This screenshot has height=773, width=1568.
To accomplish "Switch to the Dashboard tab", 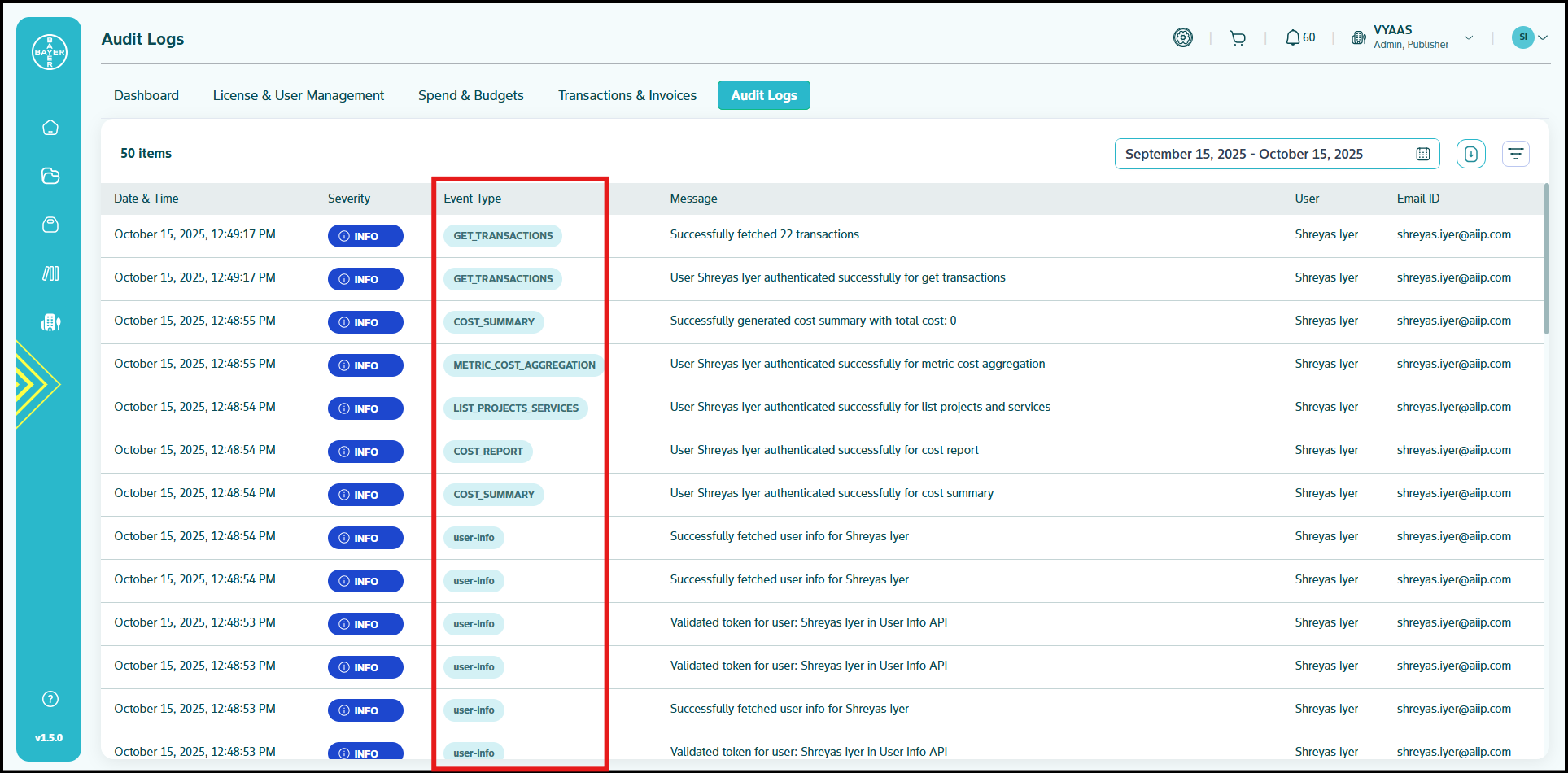I will click(146, 95).
